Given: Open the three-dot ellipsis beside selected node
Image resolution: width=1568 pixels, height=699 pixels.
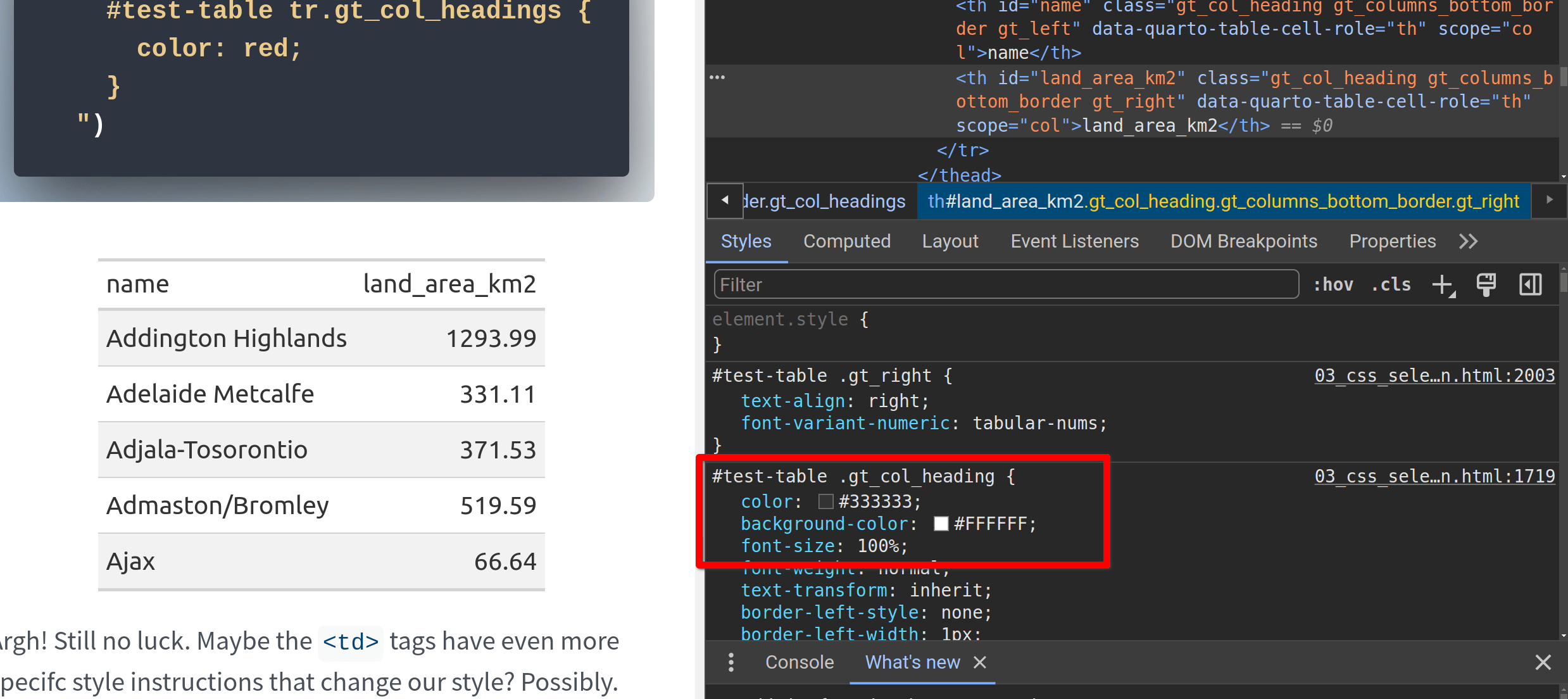Looking at the screenshot, I should [x=717, y=77].
